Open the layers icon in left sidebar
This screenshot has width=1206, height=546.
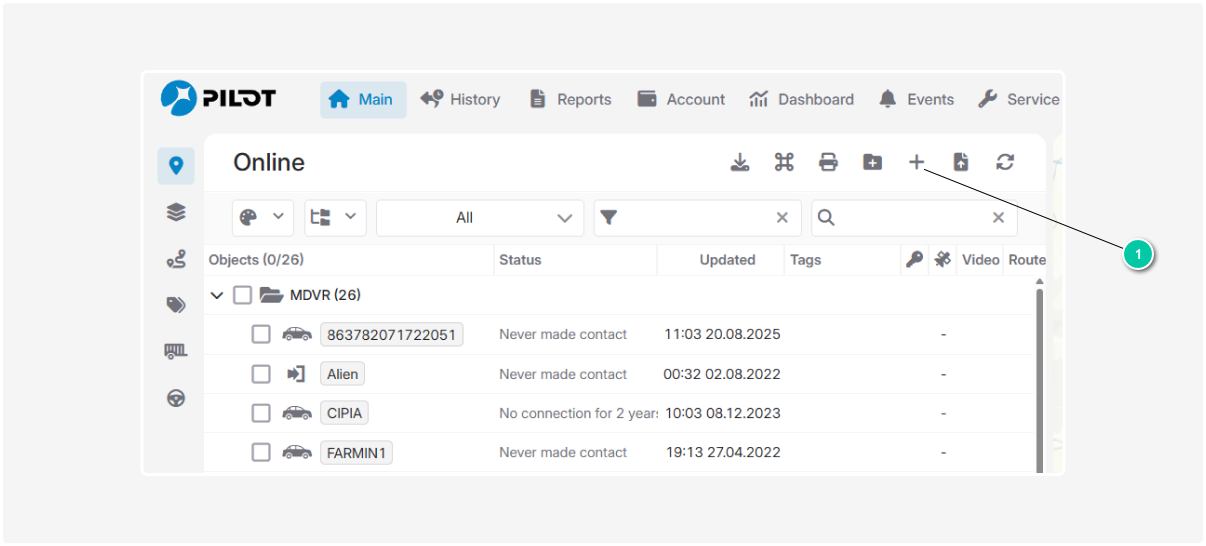pyautogui.click(x=176, y=212)
